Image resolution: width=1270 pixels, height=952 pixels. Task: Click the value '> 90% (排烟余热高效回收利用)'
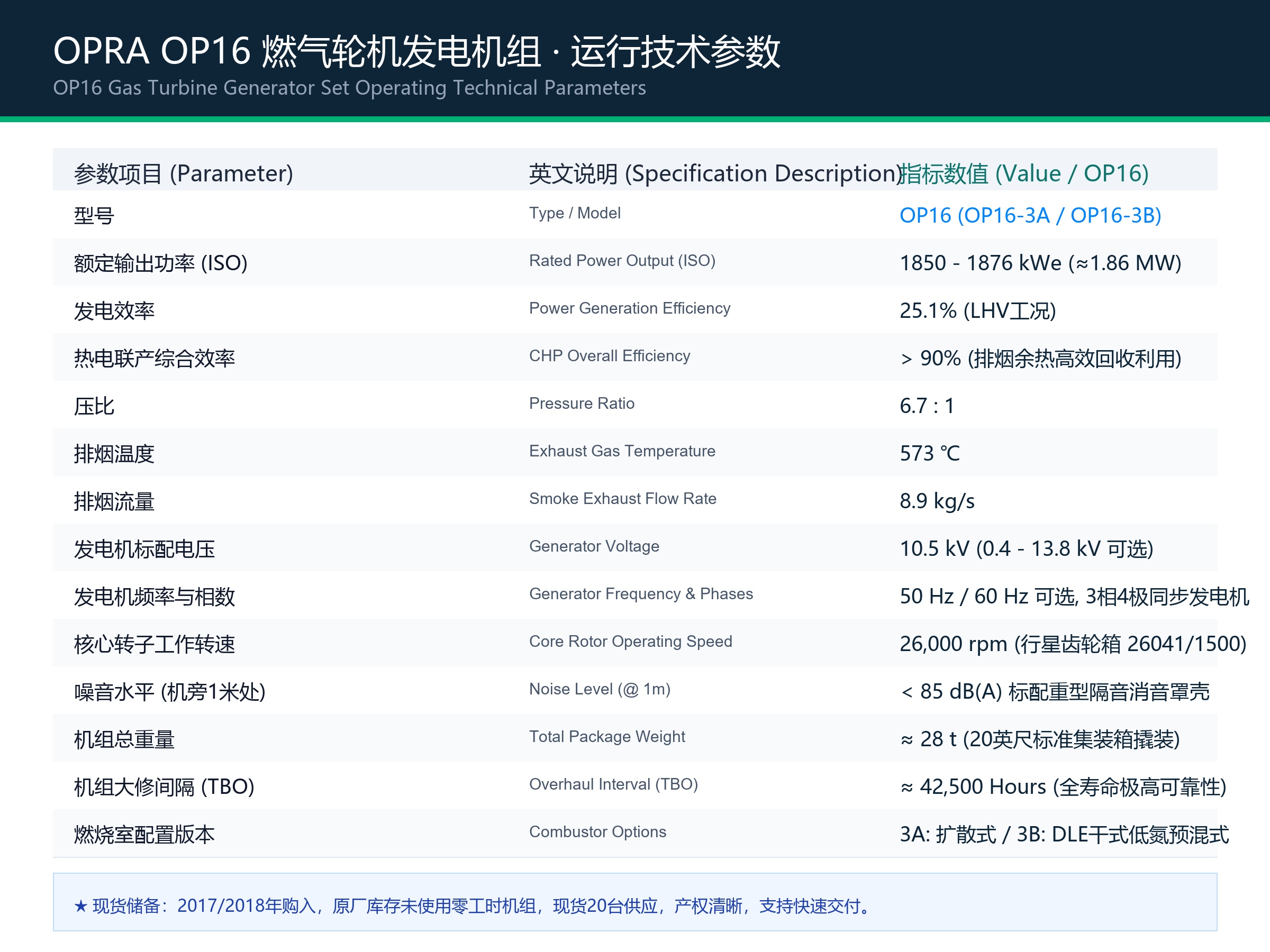click(x=1040, y=358)
